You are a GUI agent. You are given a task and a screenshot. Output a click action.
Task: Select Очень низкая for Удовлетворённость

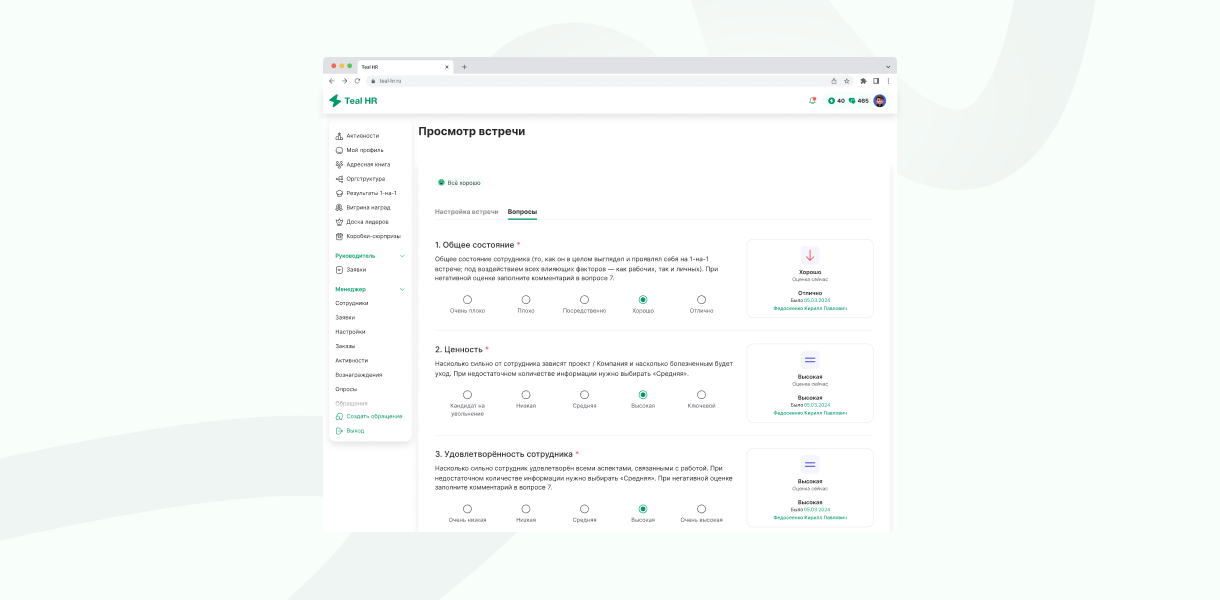(x=467, y=509)
